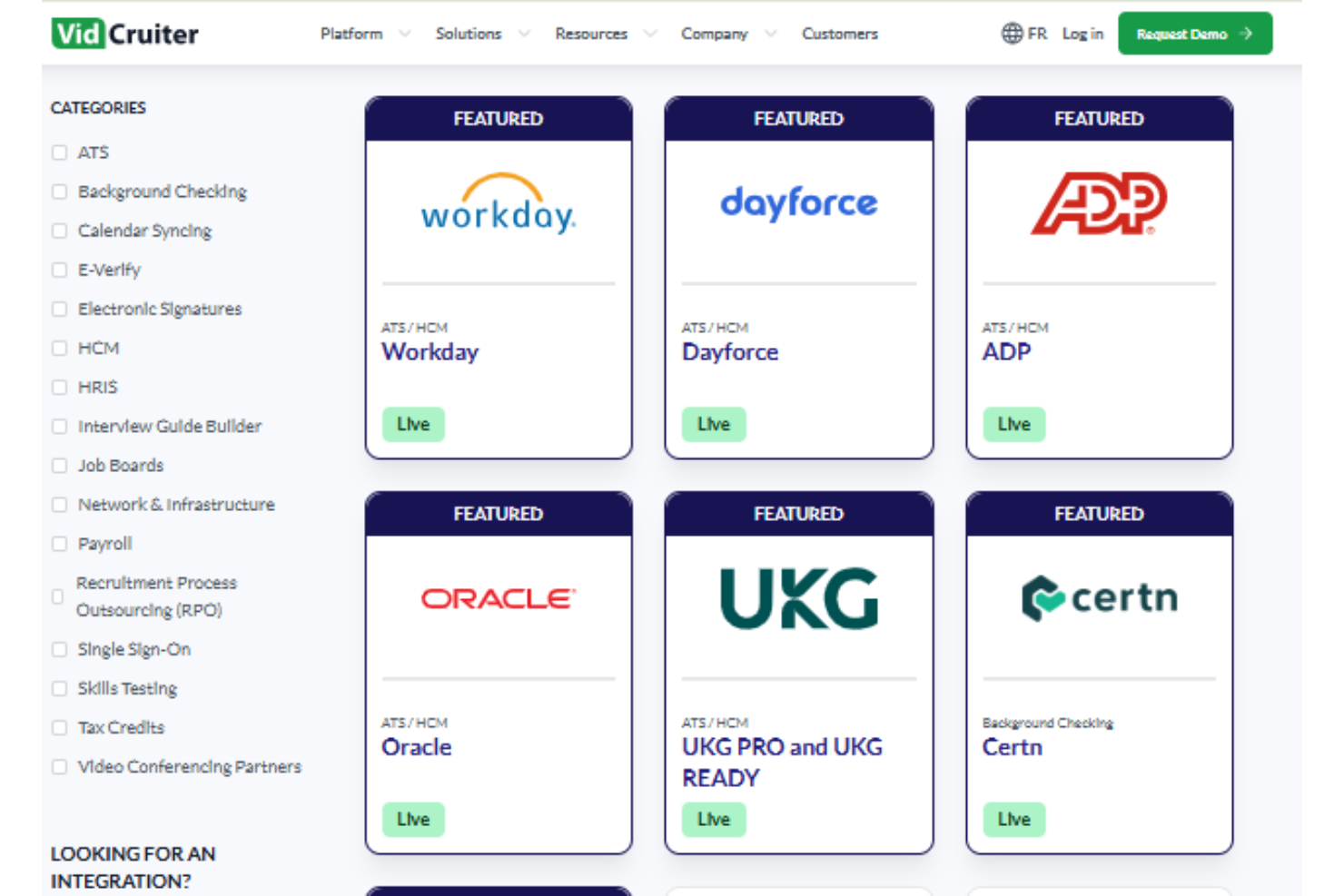The width and height of the screenshot is (1344, 896).
Task: Check the Tax Credits checkbox
Action: (x=60, y=727)
